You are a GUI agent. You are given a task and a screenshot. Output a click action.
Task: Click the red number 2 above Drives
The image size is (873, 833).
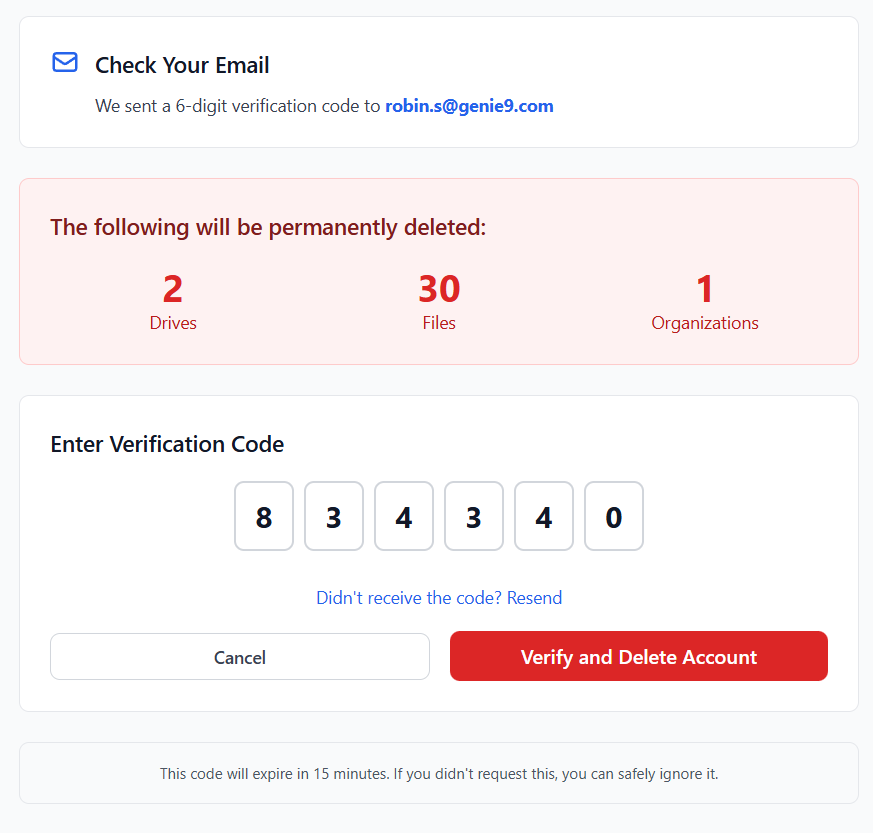click(173, 289)
